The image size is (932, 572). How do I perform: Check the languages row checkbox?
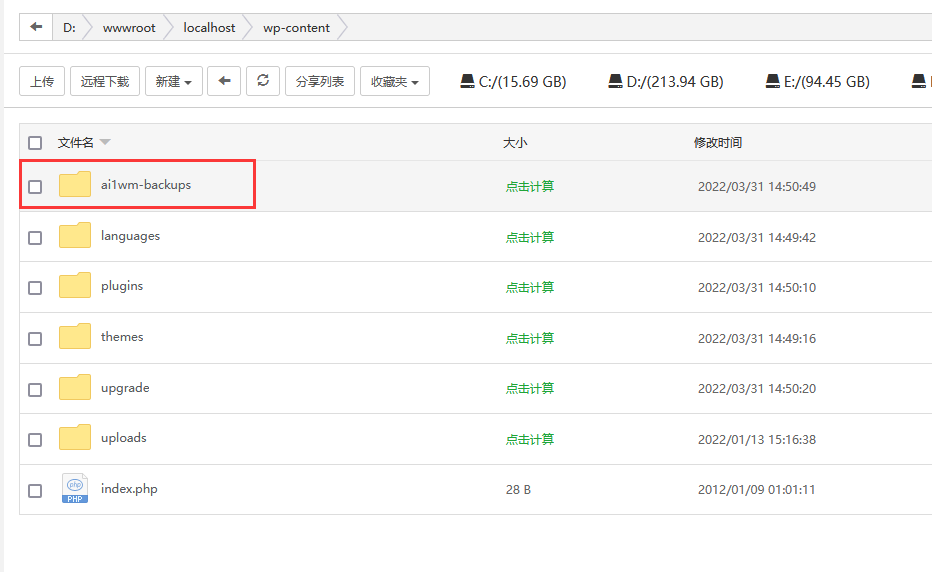click(35, 238)
